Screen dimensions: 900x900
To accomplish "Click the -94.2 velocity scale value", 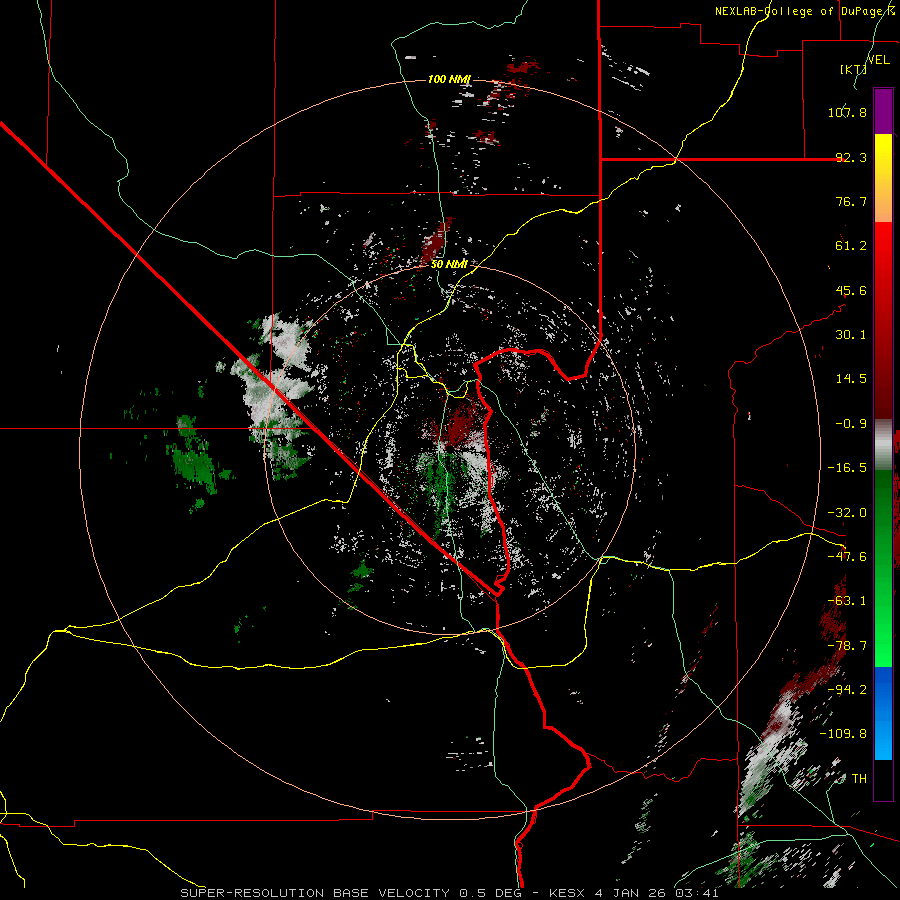I will pos(847,690).
